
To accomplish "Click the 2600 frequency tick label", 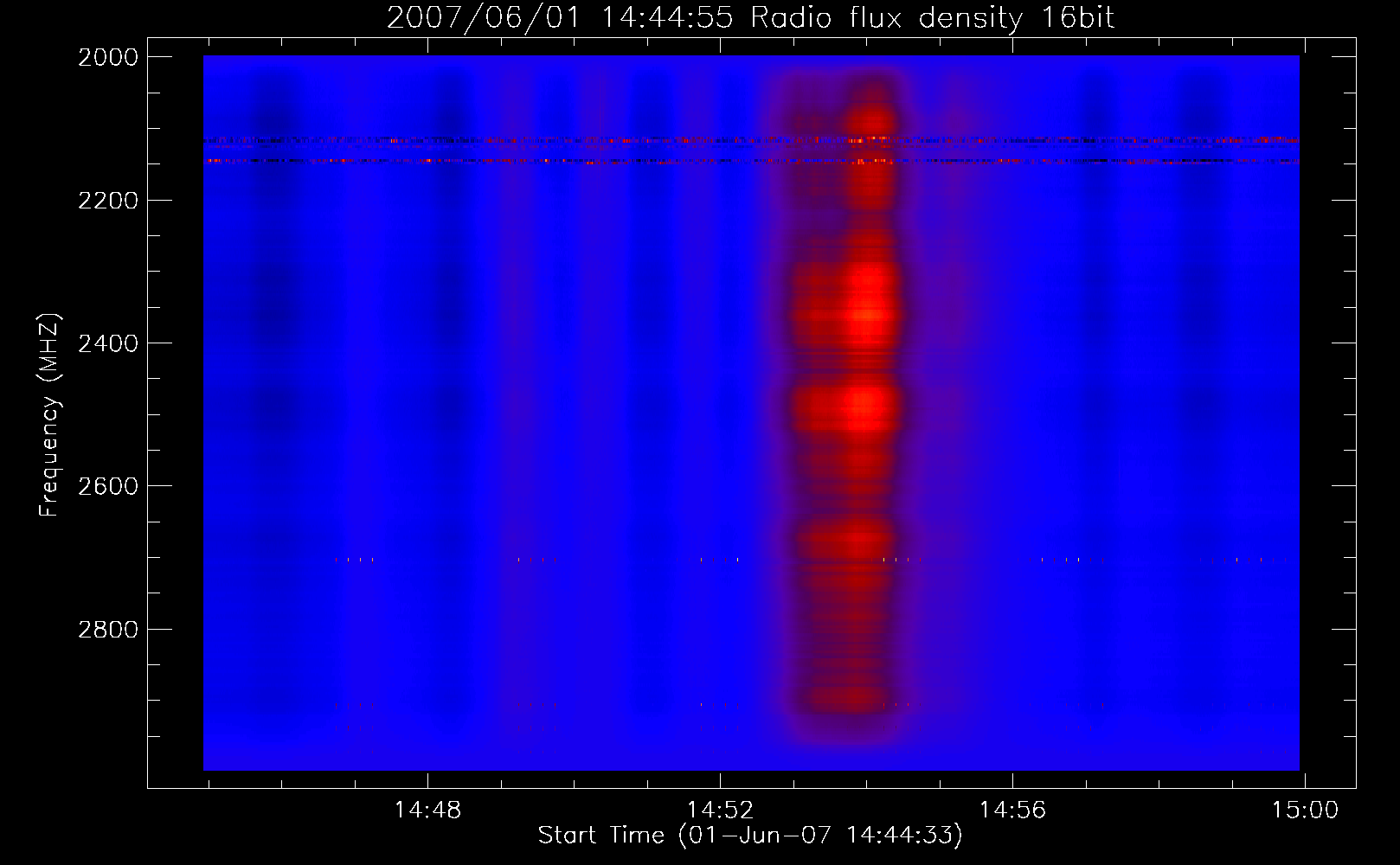I will click(108, 486).
